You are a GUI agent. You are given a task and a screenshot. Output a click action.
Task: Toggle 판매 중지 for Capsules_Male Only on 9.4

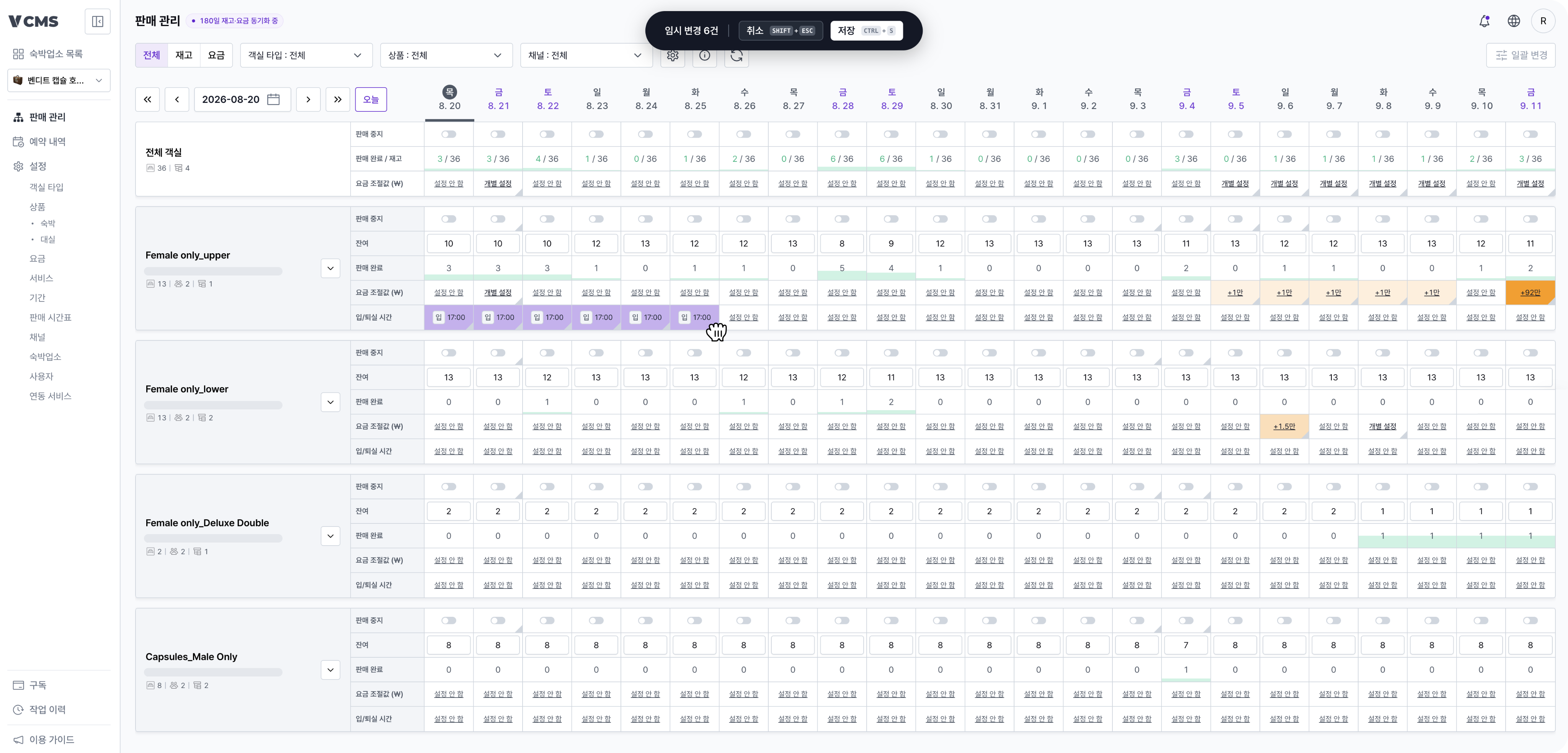(x=1186, y=620)
